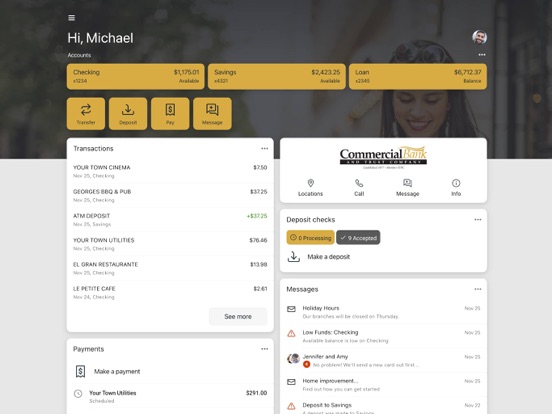This screenshot has height=414, width=552.
Task: Open Your Town Utilities scheduled payment
Action: click(x=170, y=396)
